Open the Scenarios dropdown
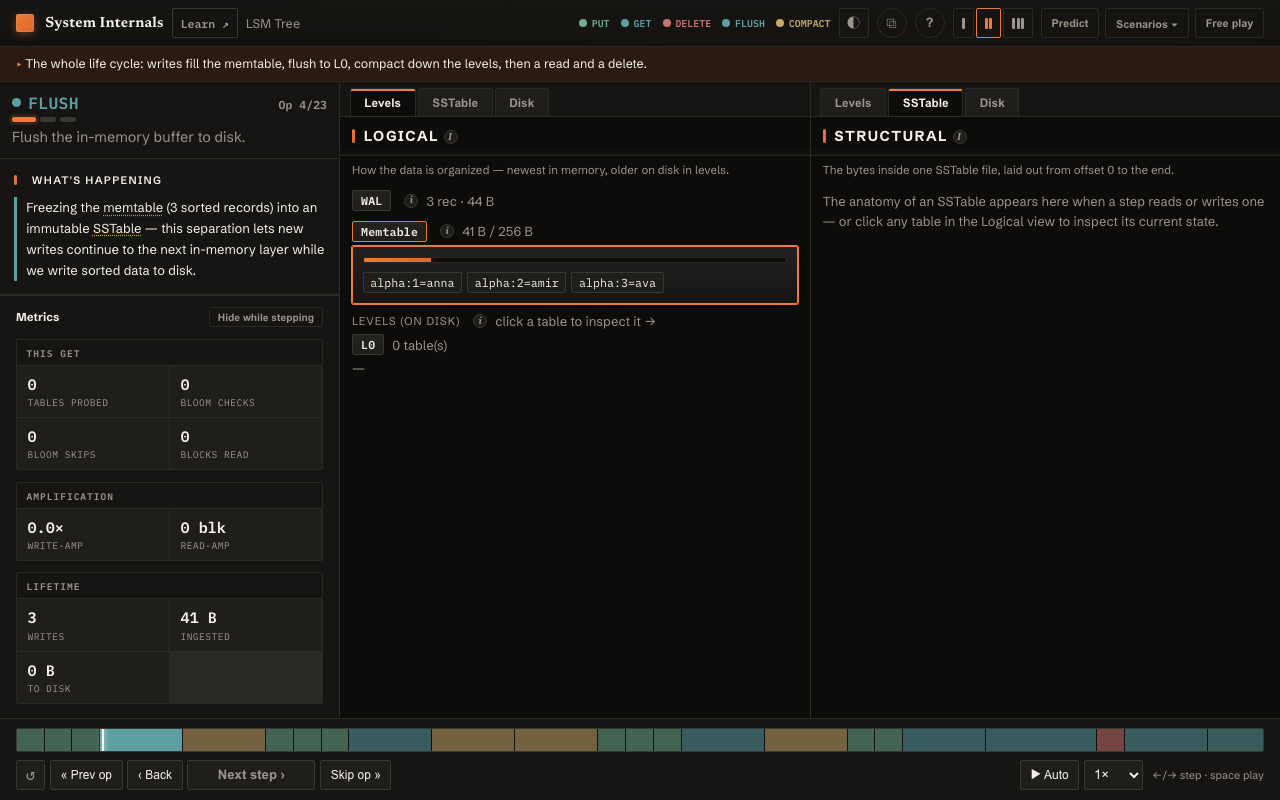This screenshot has height=800, width=1280. click(1146, 23)
